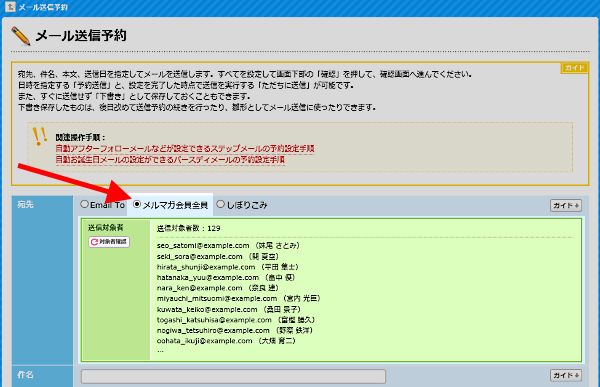Open the バースデイメールの予約設定手順 link

170,160
